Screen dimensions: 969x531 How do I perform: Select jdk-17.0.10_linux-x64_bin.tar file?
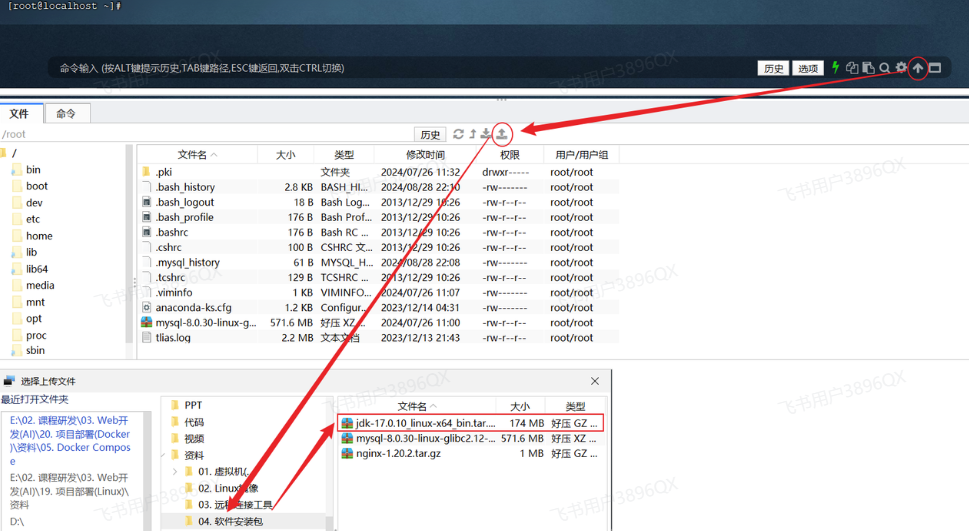(x=470, y=423)
